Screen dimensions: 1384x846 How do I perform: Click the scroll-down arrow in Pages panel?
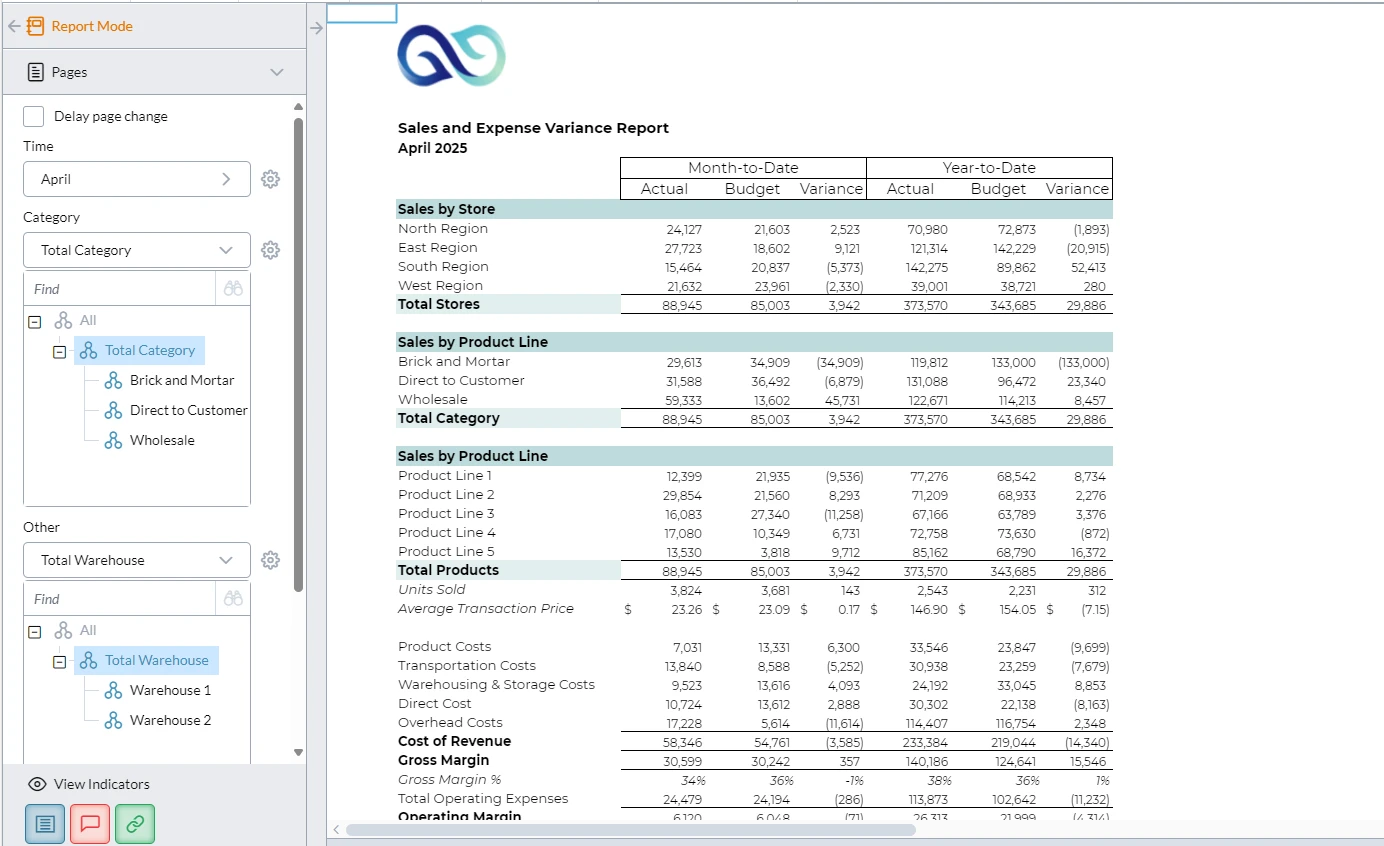click(298, 752)
